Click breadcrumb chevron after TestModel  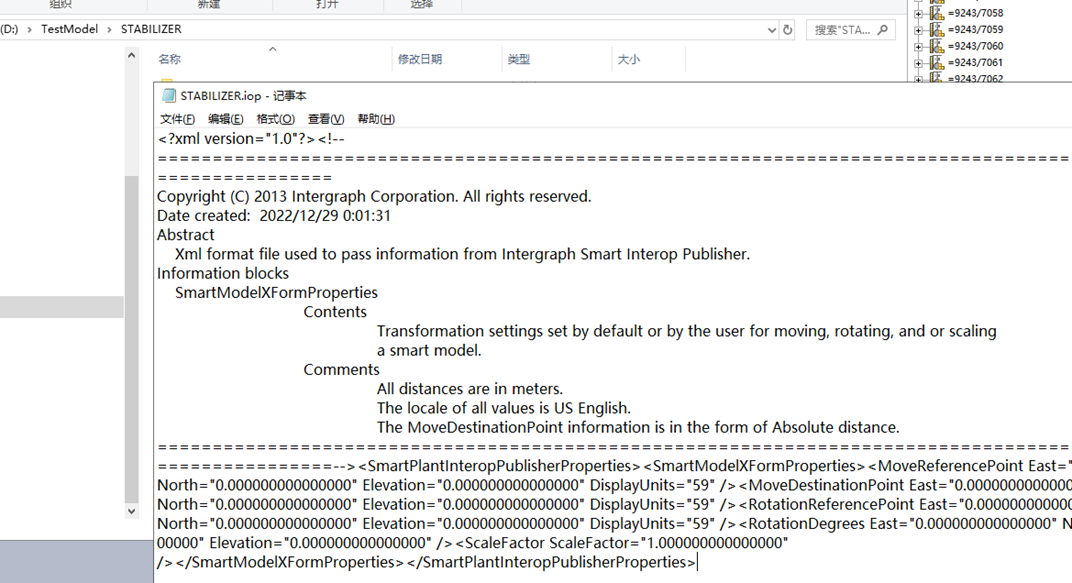tap(109, 29)
